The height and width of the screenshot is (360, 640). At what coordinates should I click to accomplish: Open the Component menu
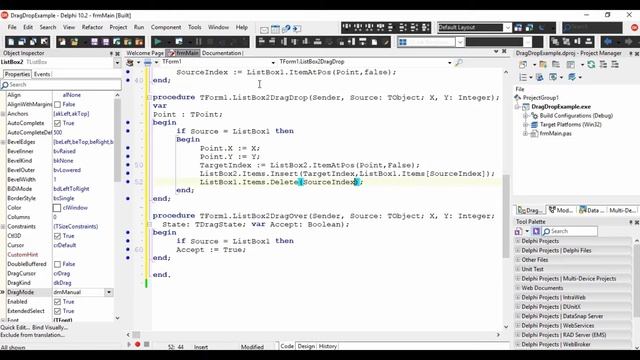coord(166,27)
